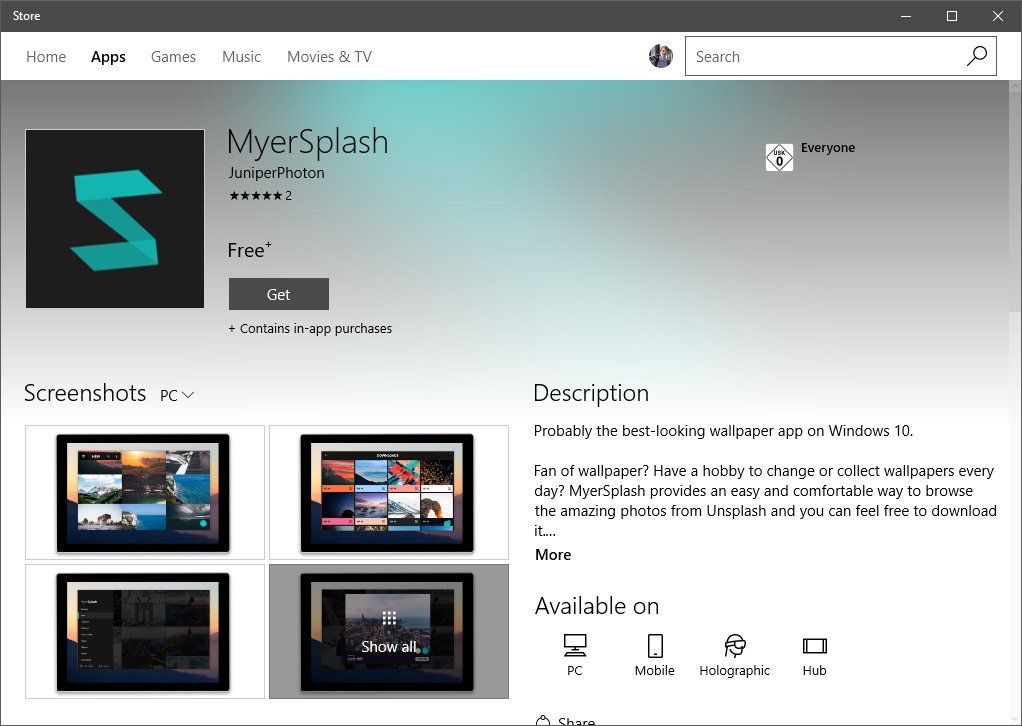Click Show all screenshots
1022x726 pixels.
pos(389,631)
